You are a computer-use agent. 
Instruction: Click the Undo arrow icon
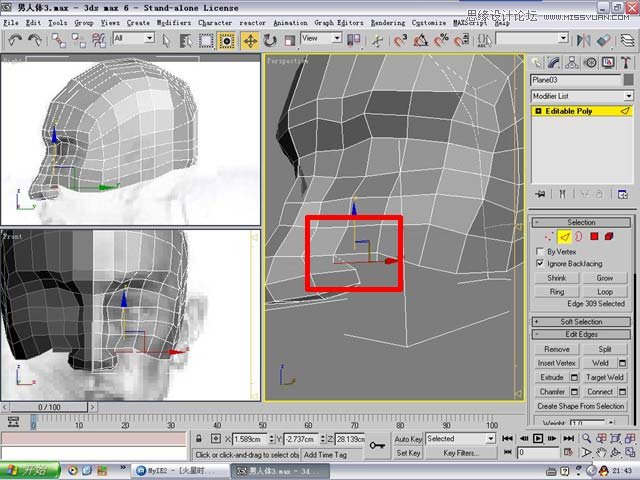pyautogui.click(x=15, y=40)
